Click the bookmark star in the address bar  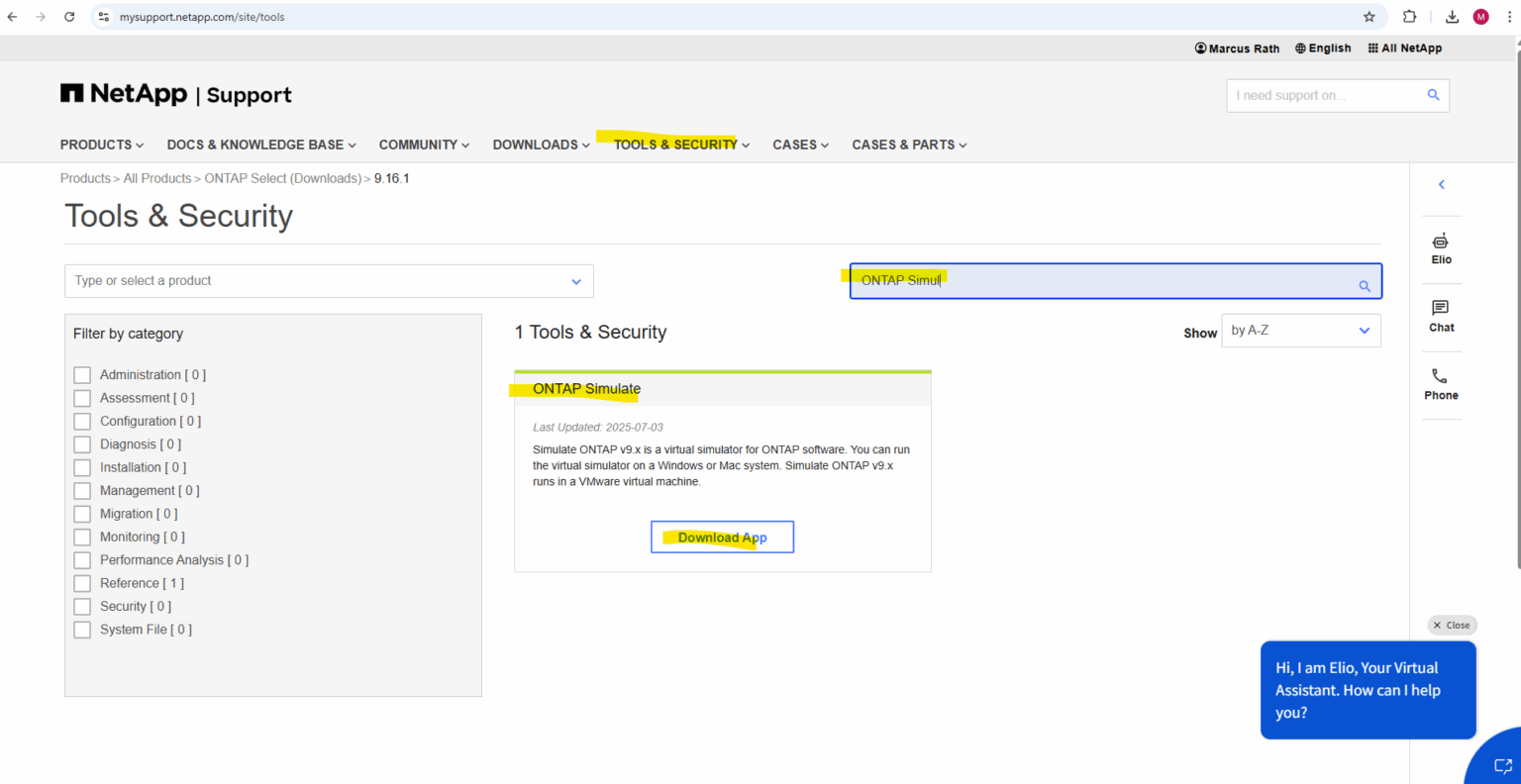(x=1369, y=16)
